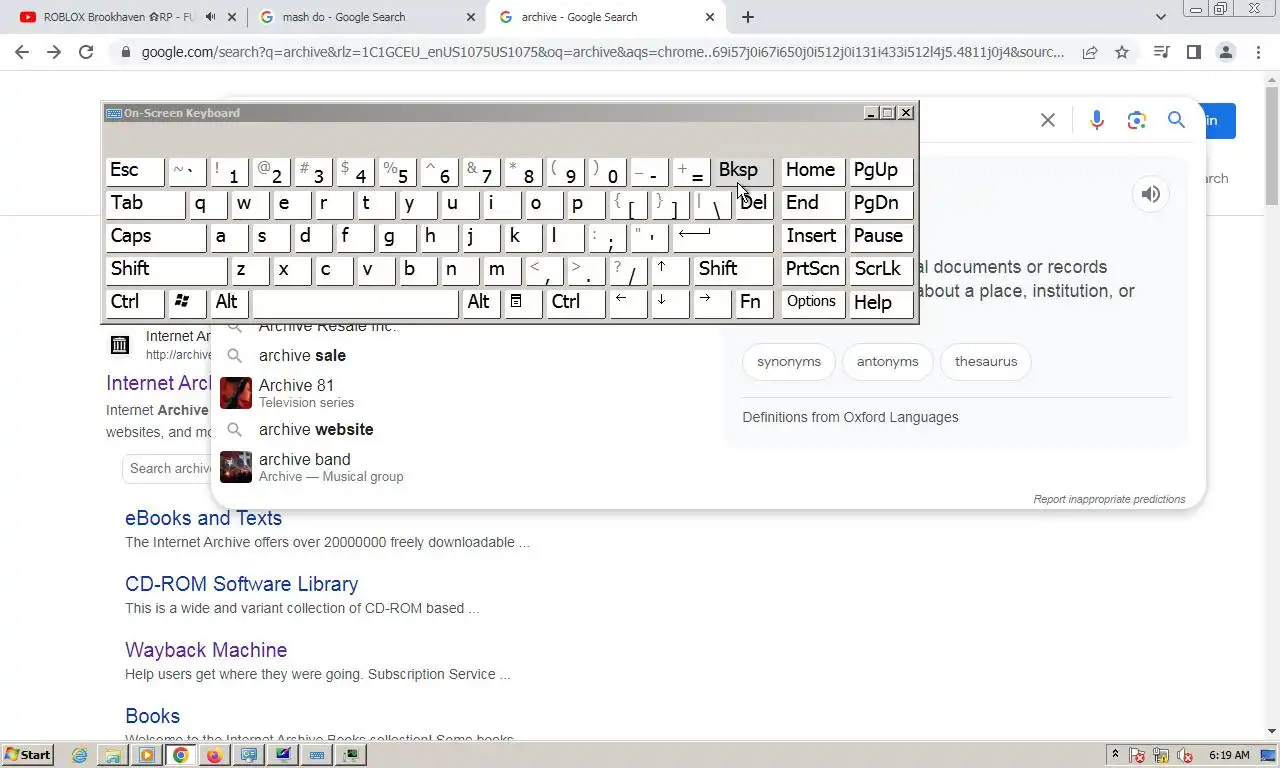1280x768 pixels.
Task: Click the blue magnifier search icon
Action: click(x=1176, y=120)
